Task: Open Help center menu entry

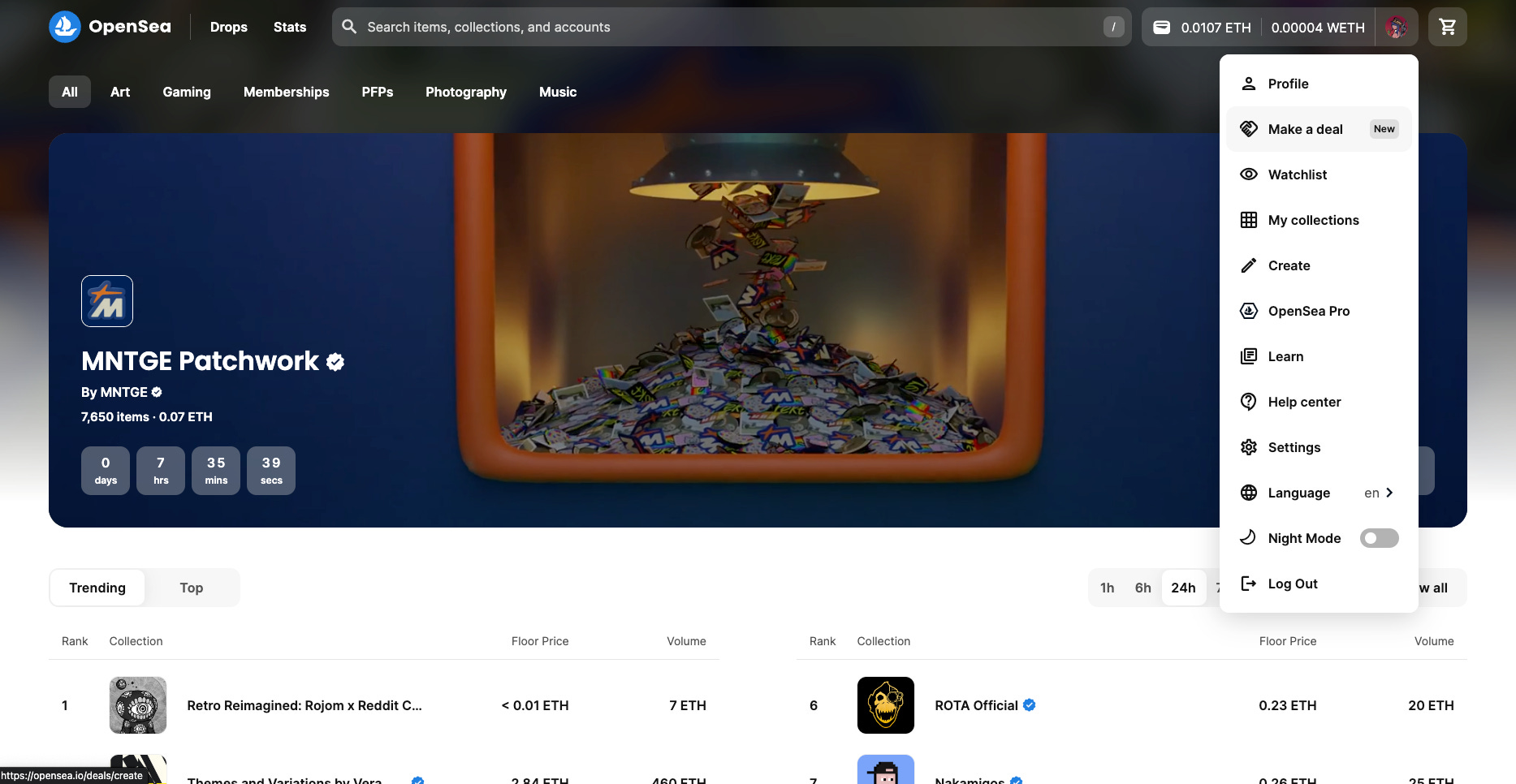Action: point(1319,402)
